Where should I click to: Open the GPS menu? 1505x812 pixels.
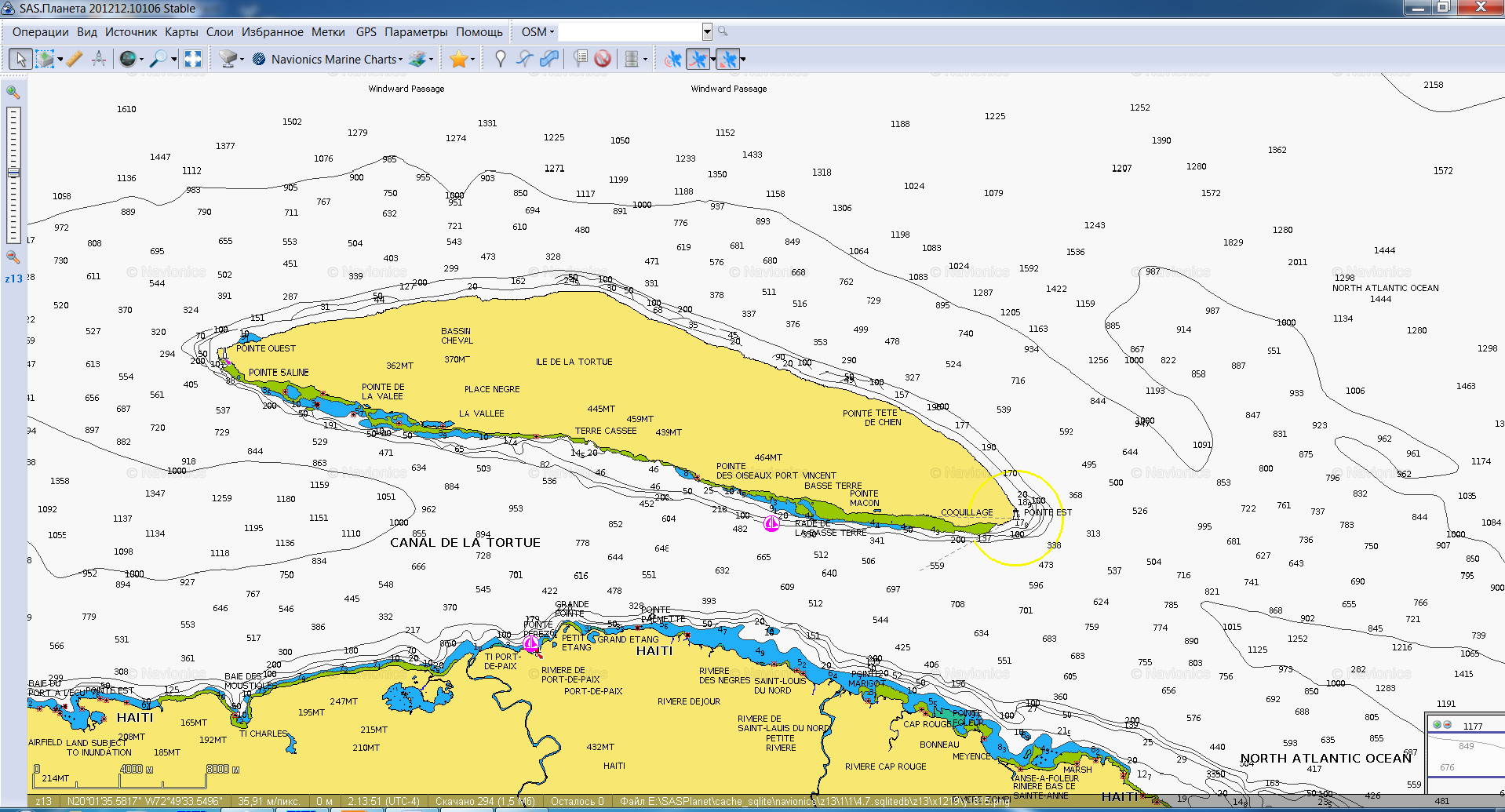coord(366,32)
